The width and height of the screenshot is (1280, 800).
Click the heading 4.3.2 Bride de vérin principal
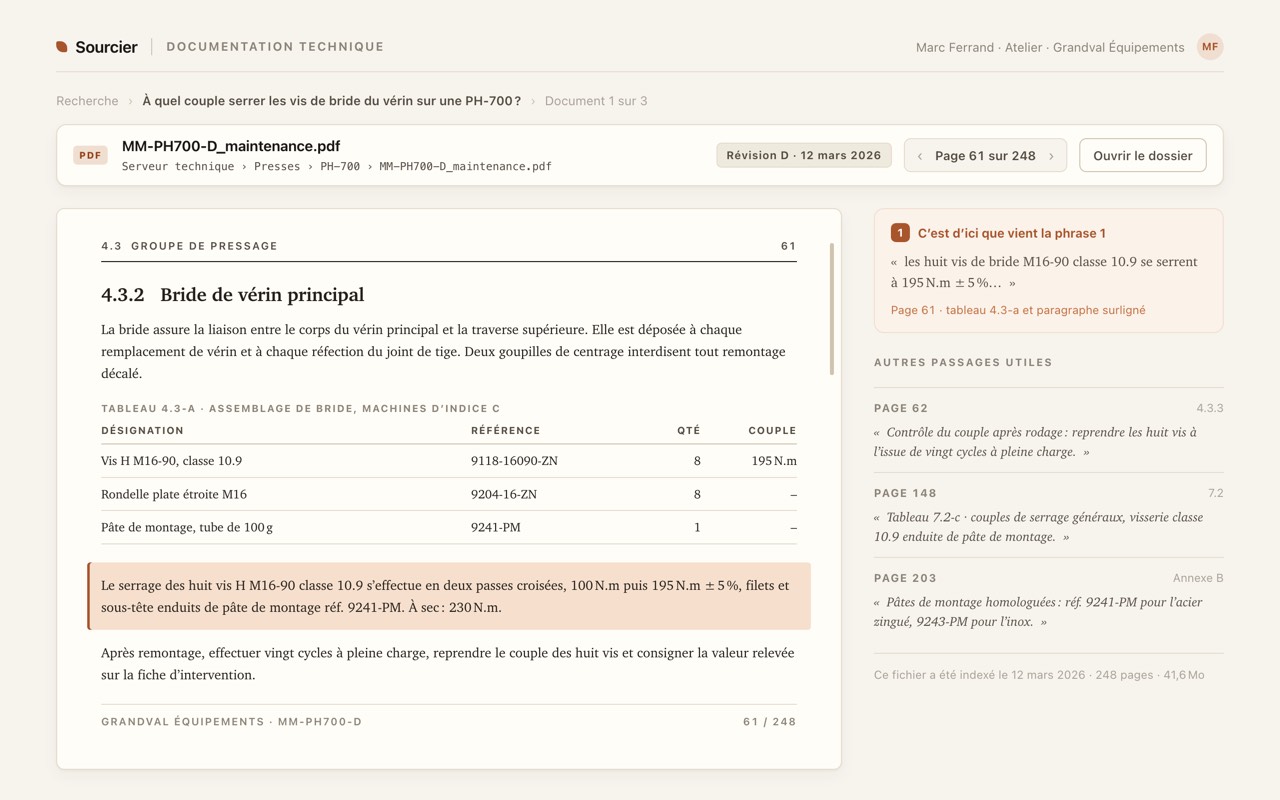coord(232,295)
